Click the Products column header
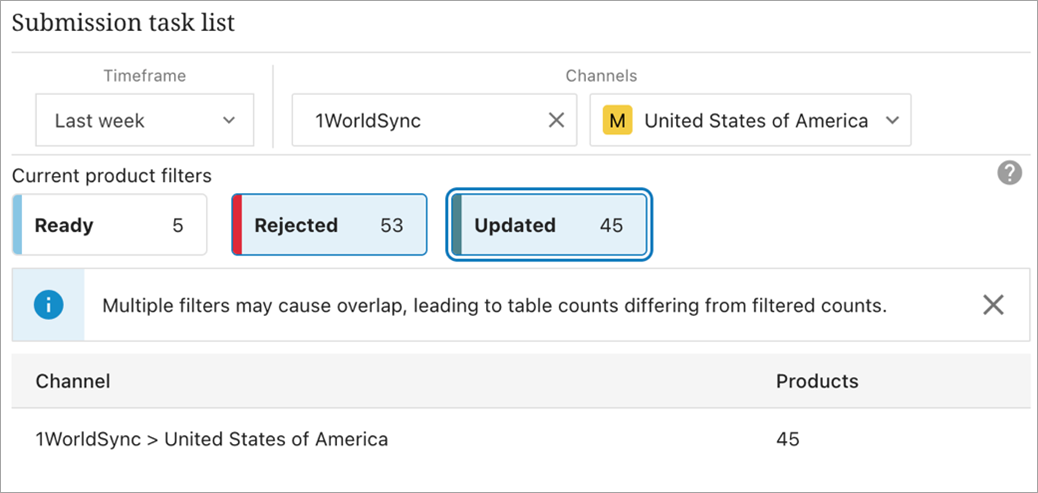This screenshot has height=493, width=1038. pos(816,381)
